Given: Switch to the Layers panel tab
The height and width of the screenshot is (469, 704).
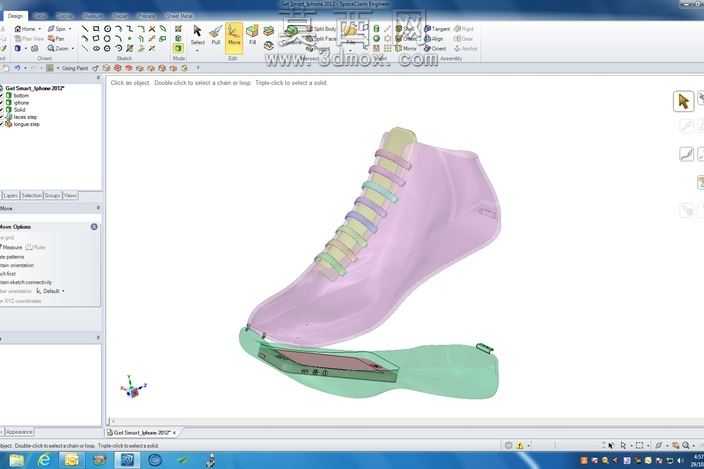Looking at the screenshot, I should click(11, 196).
